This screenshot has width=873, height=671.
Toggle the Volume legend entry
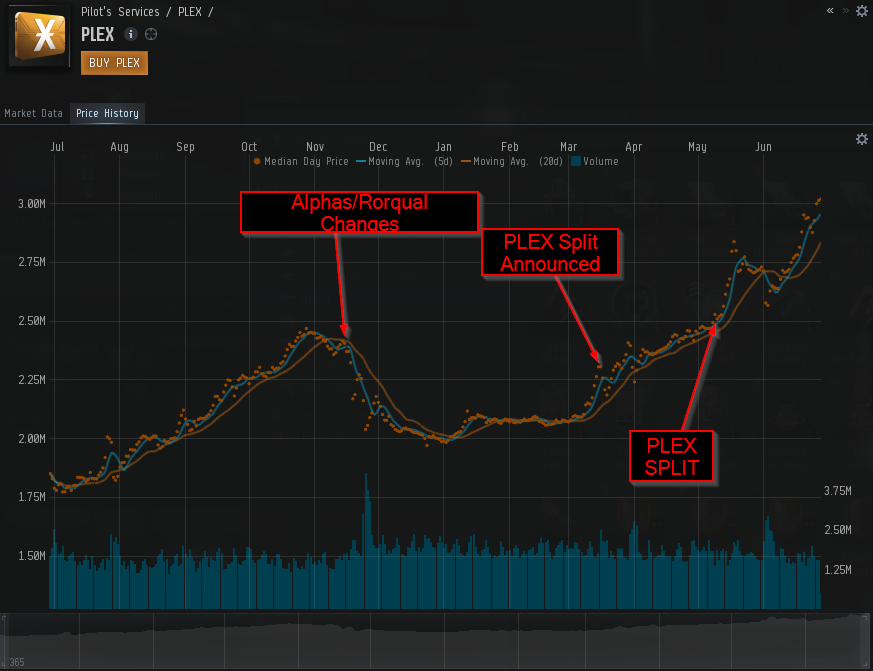point(595,161)
